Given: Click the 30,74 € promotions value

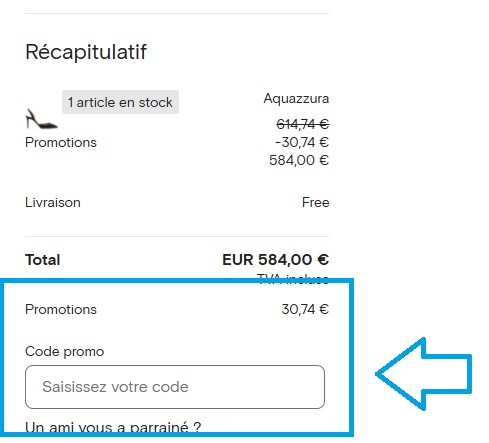Looking at the screenshot, I should (305, 309).
